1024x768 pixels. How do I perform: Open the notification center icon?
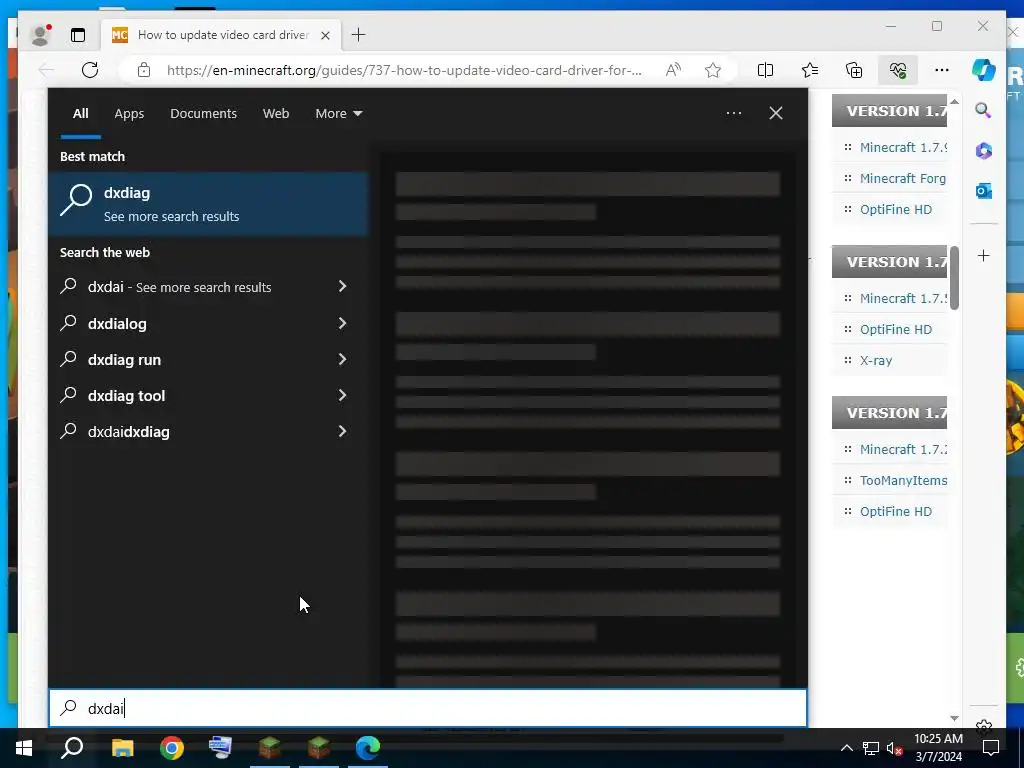[991, 748]
